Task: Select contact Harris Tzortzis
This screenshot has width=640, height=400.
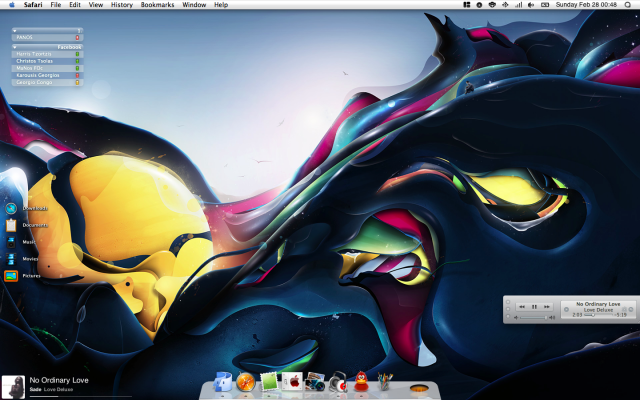Action: click(47, 54)
